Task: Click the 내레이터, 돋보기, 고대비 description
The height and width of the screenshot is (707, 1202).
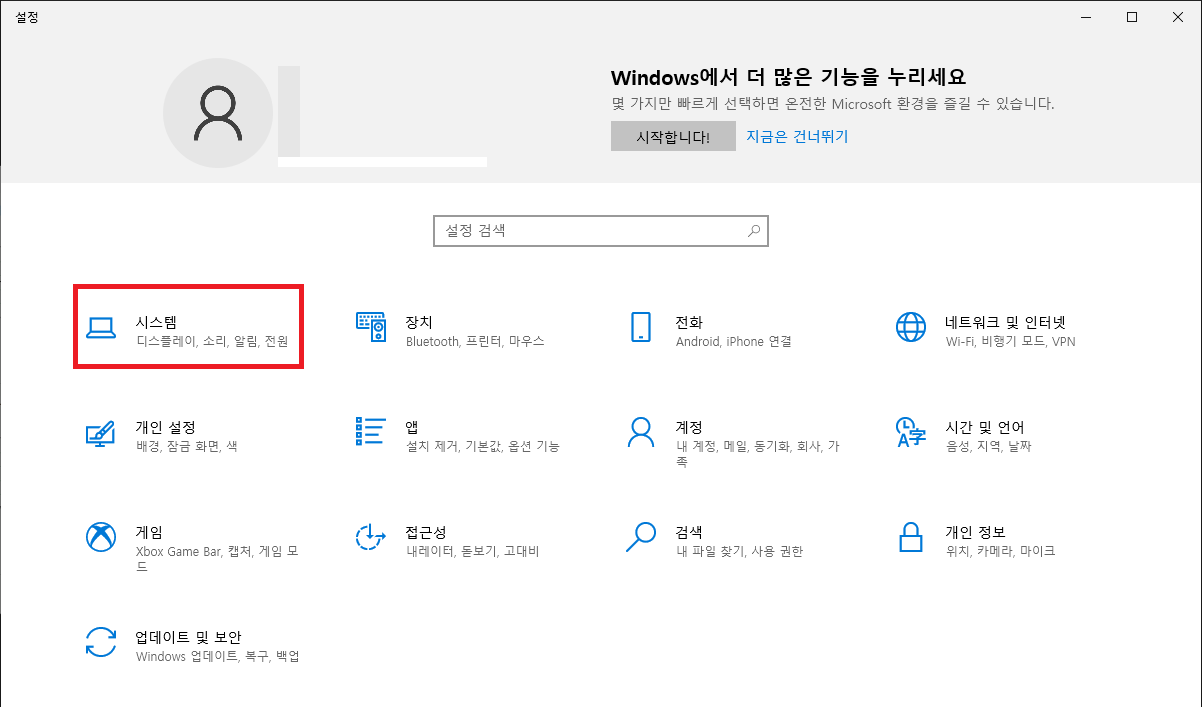Action: pyautogui.click(x=473, y=551)
